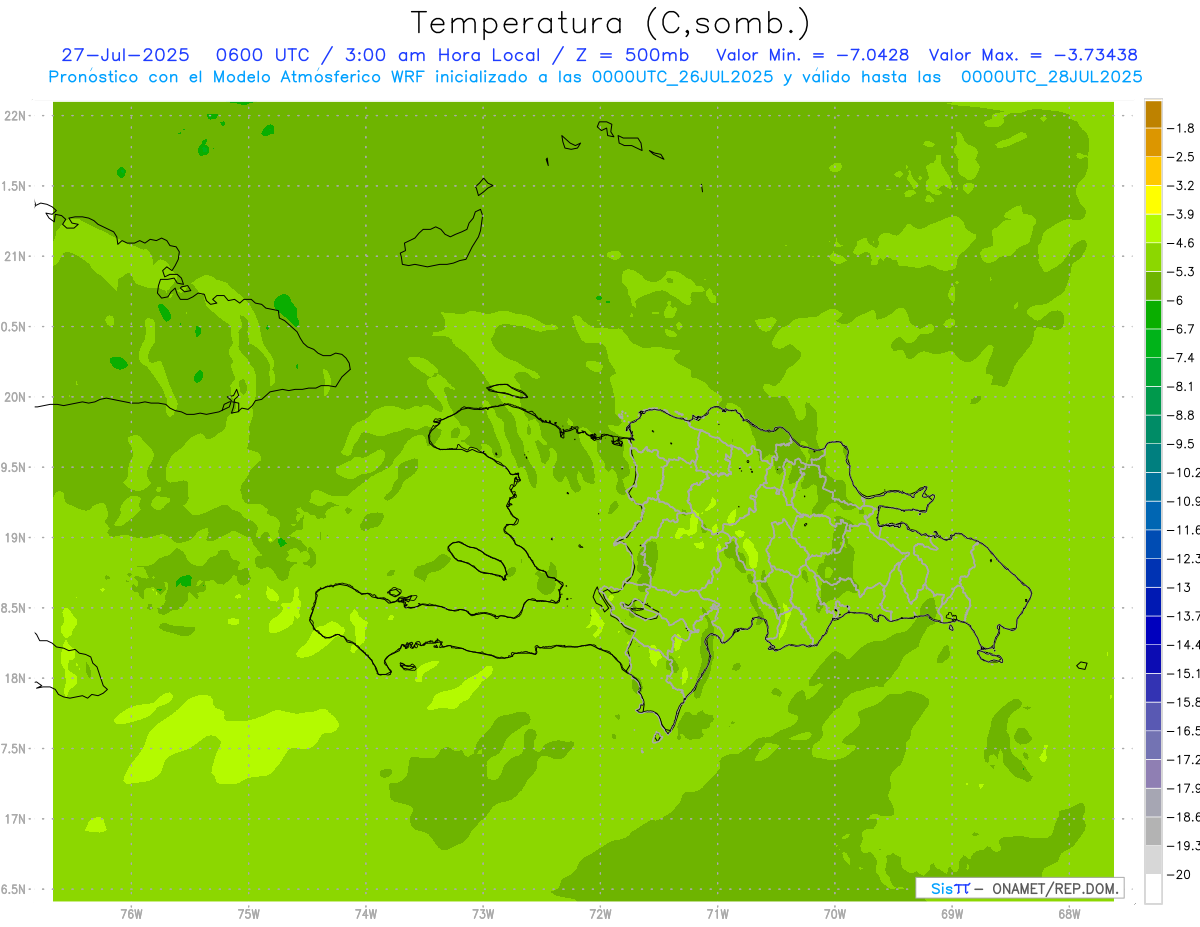Pick the lime swatch between -3.9 and -4.6
This screenshot has height=927, width=1200.
point(1153,229)
